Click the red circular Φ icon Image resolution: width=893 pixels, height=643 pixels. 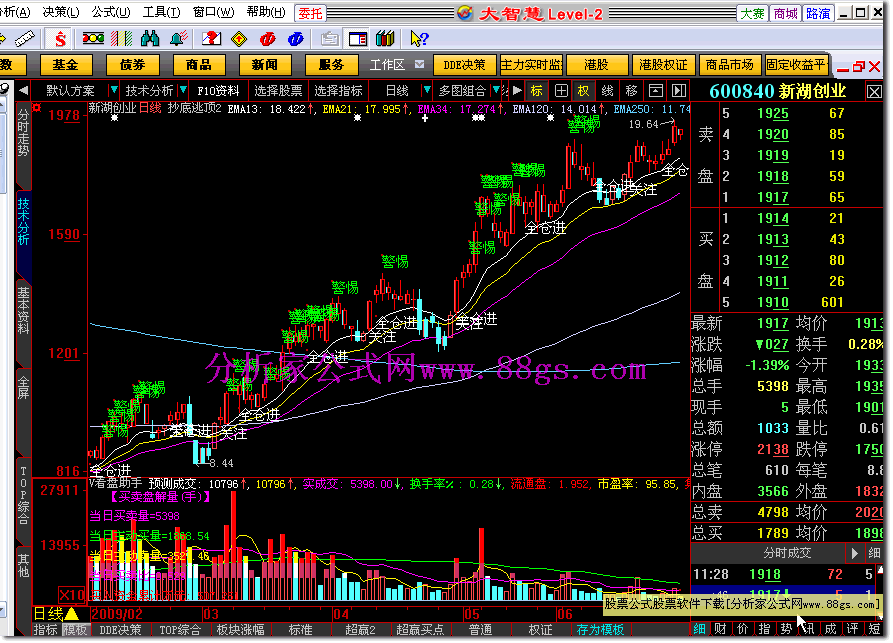[267, 39]
